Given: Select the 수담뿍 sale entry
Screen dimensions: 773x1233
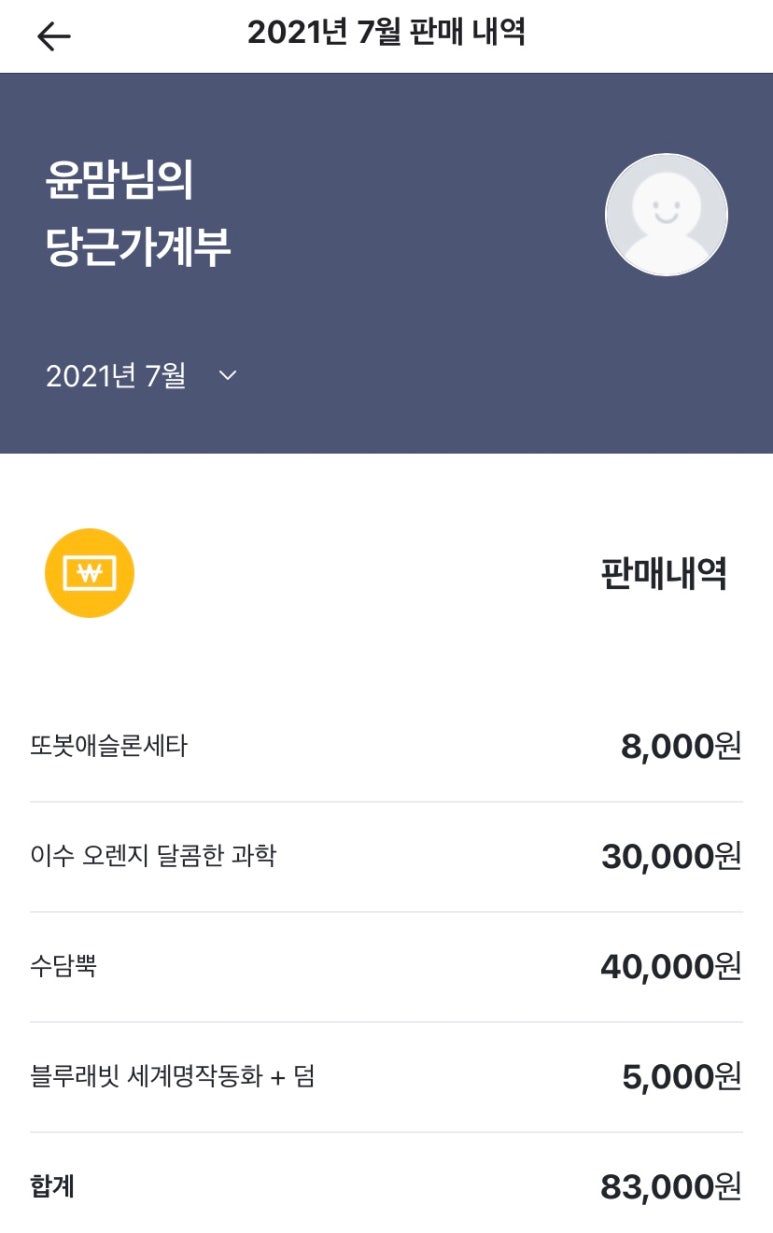Looking at the screenshot, I should coord(64,966).
